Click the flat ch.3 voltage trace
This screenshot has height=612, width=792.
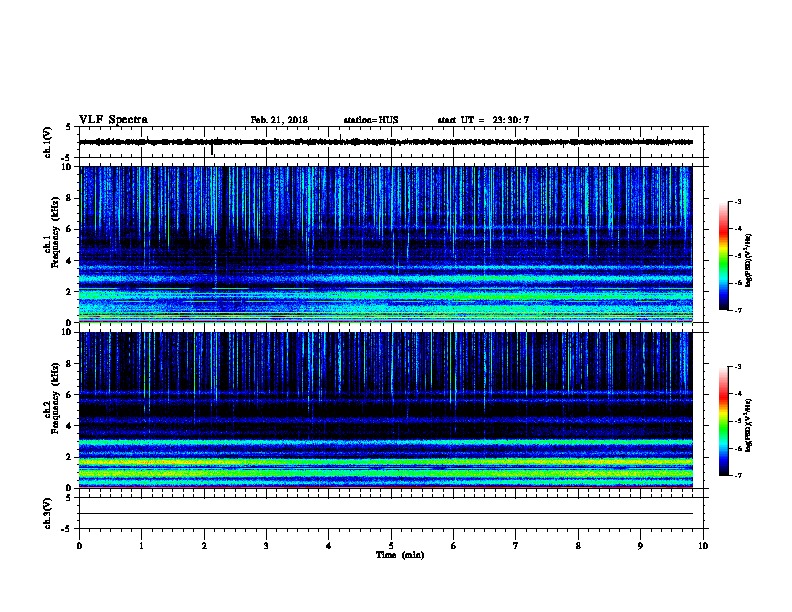[x=386, y=514]
